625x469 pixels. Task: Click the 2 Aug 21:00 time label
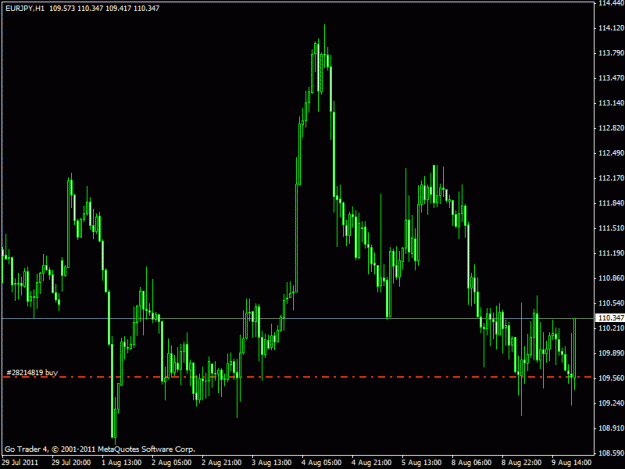pyautogui.click(x=221, y=463)
